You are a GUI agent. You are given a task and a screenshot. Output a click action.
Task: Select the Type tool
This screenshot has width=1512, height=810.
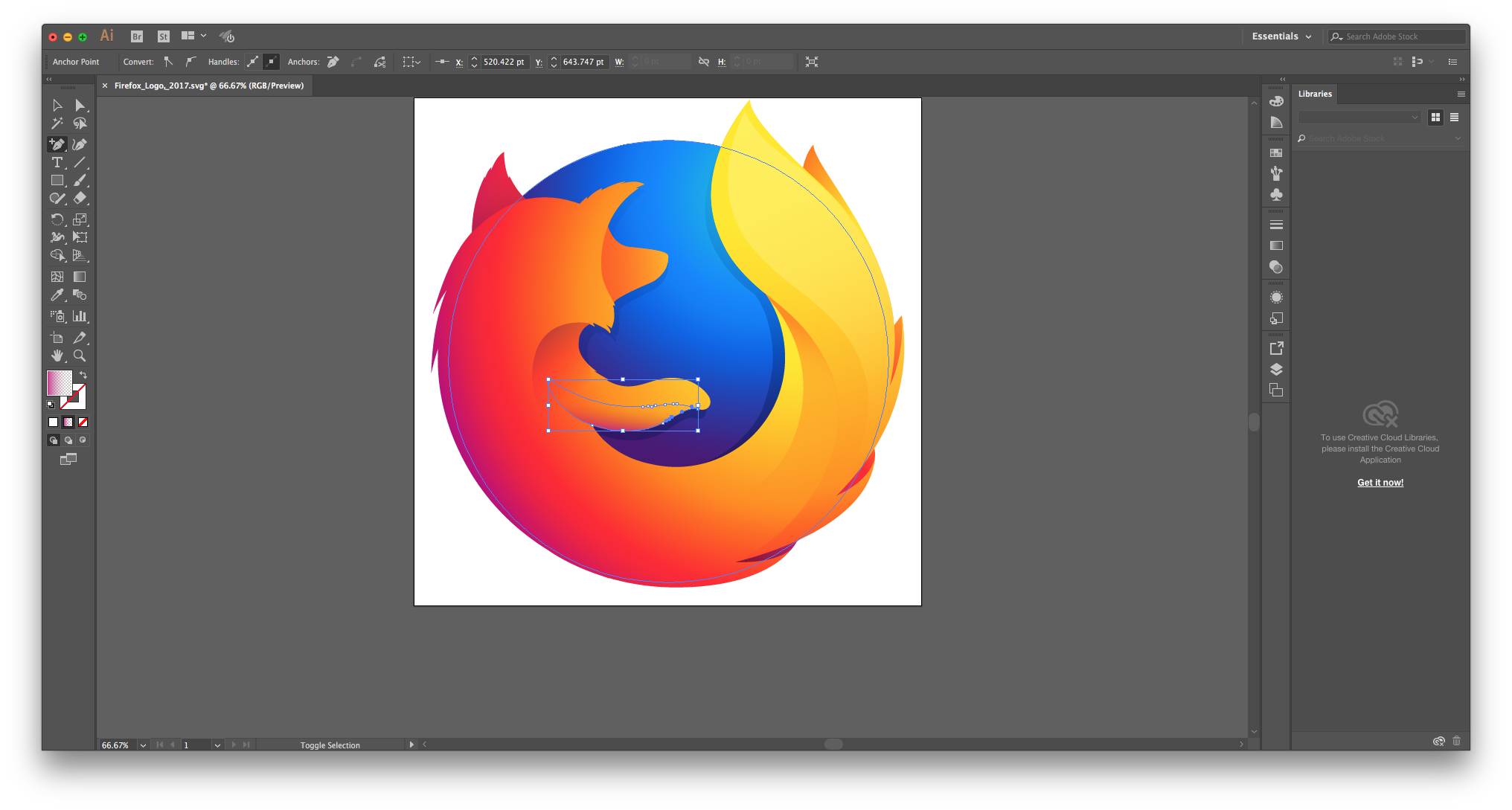pos(57,162)
